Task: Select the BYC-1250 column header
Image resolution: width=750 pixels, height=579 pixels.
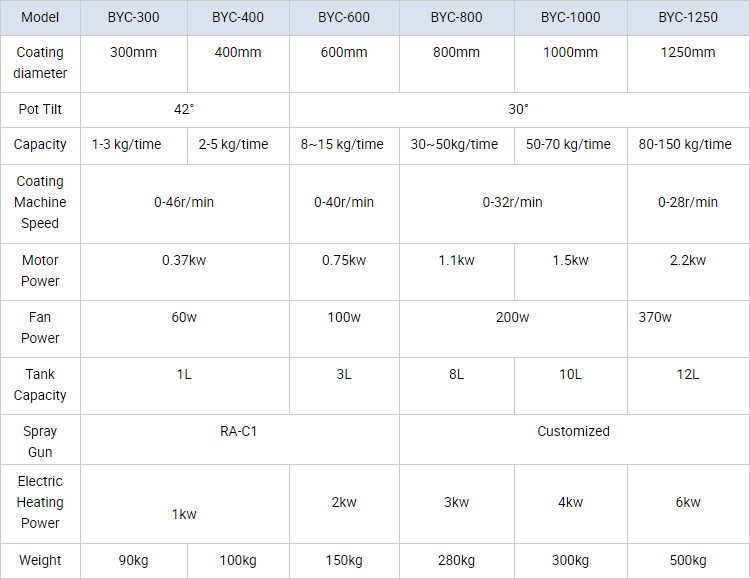Action: tap(687, 18)
